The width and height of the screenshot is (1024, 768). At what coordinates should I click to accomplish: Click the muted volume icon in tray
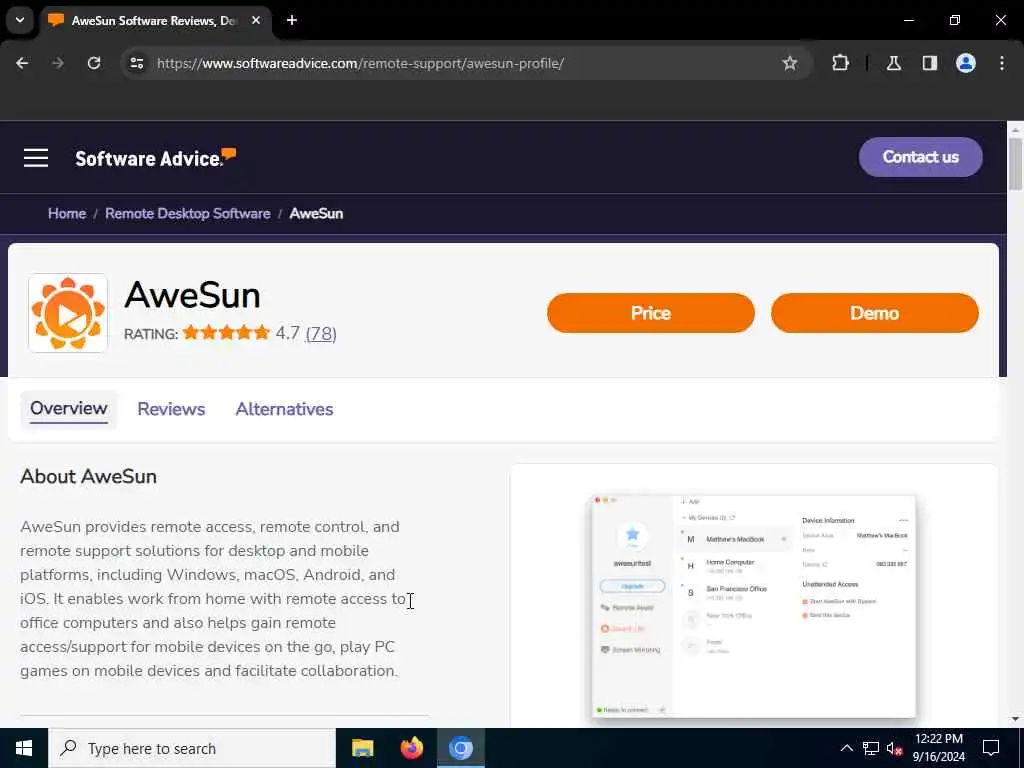894,748
